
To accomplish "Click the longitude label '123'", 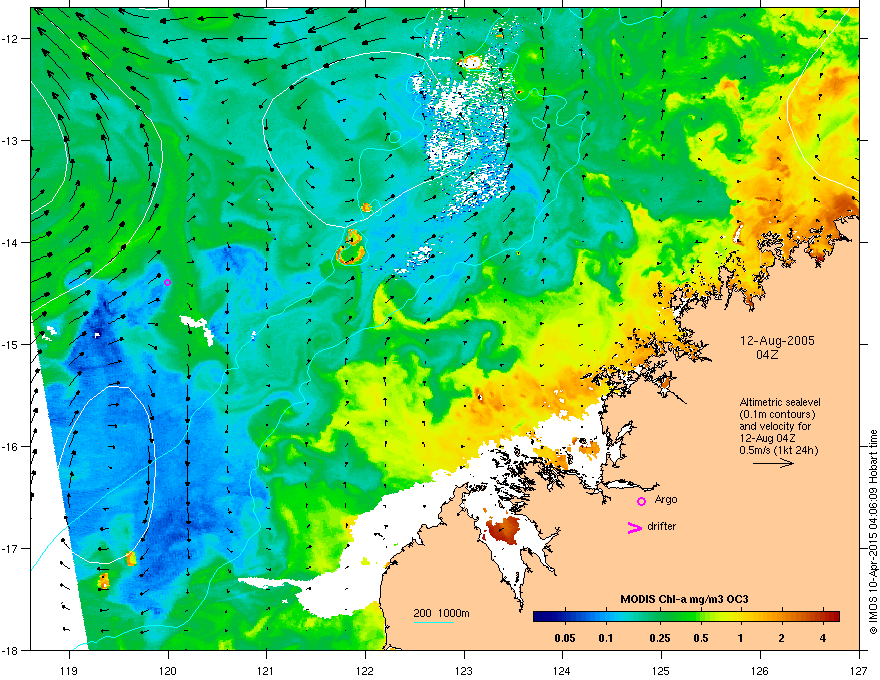I will point(464,670).
